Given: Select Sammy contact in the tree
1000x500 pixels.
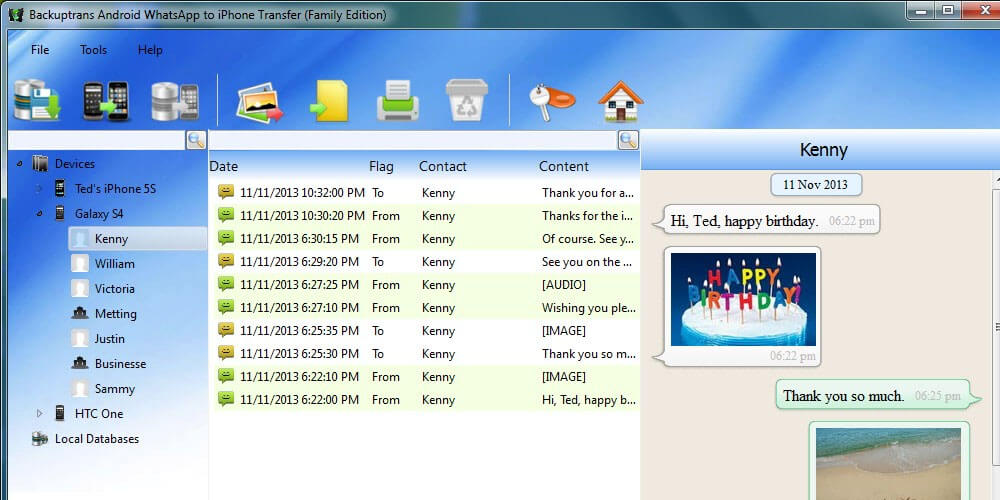Looking at the screenshot, I should 114,388.
